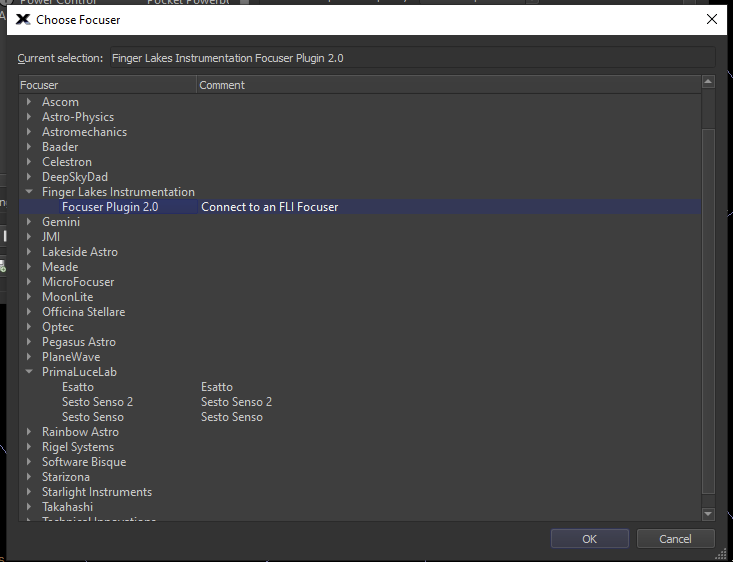
Task: Click the 'Connect to an FLI Focuser' comment
Action: (x=269, y=207)
